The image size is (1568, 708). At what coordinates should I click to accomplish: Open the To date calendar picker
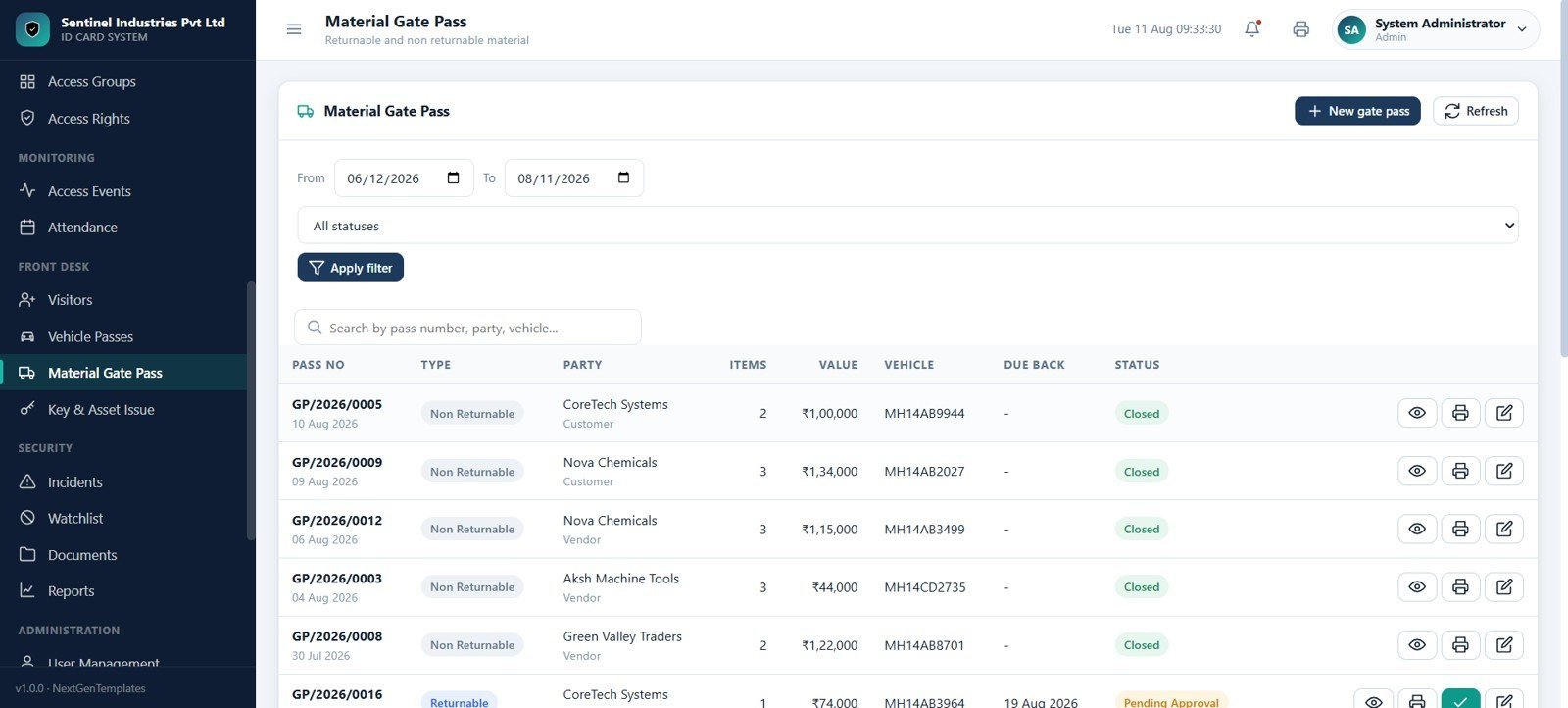(x=623, y=177)
